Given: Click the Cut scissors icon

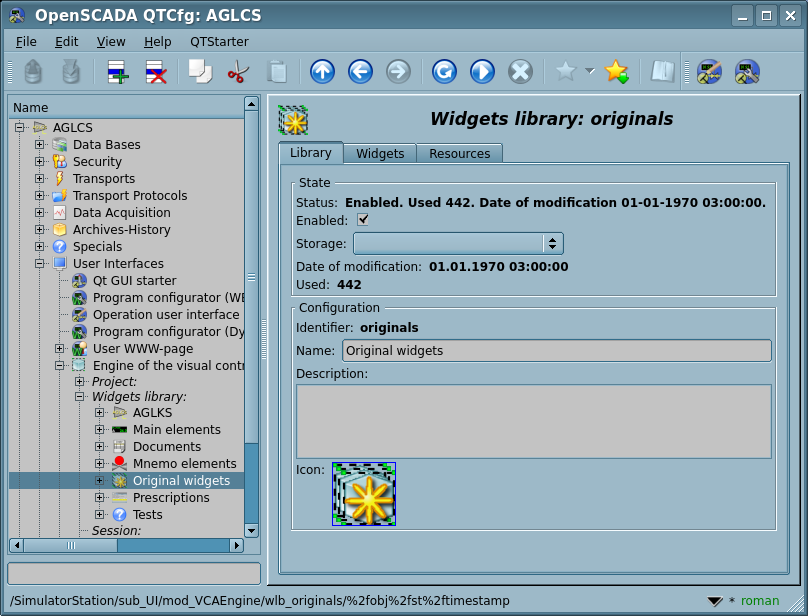Looking at the screenshot, I should [238, 72].
